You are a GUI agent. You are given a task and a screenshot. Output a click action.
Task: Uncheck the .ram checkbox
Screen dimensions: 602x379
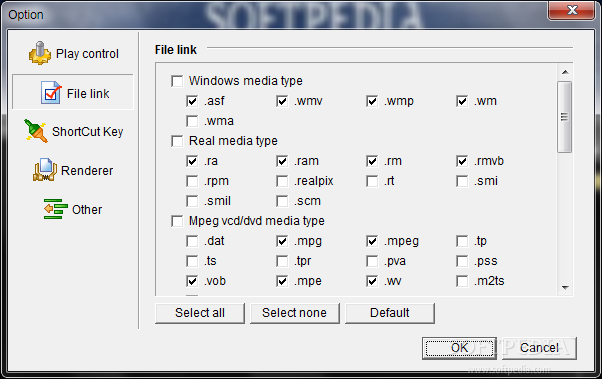click(x=282, y=161)
